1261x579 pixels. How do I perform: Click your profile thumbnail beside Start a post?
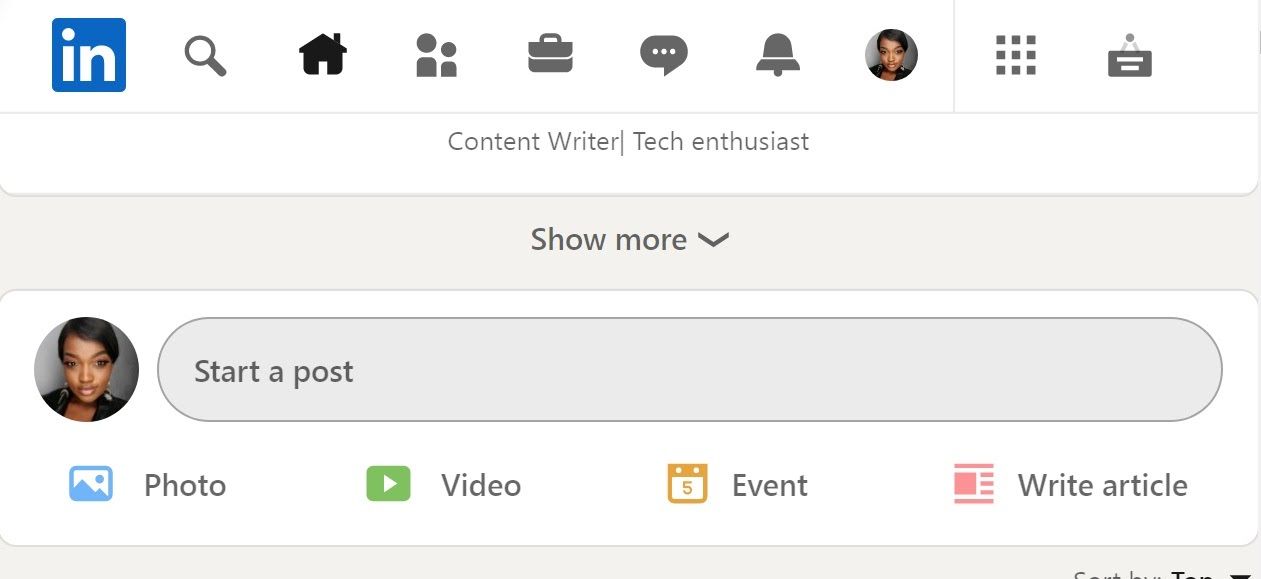pyautogui.click(x=86, y=369)
